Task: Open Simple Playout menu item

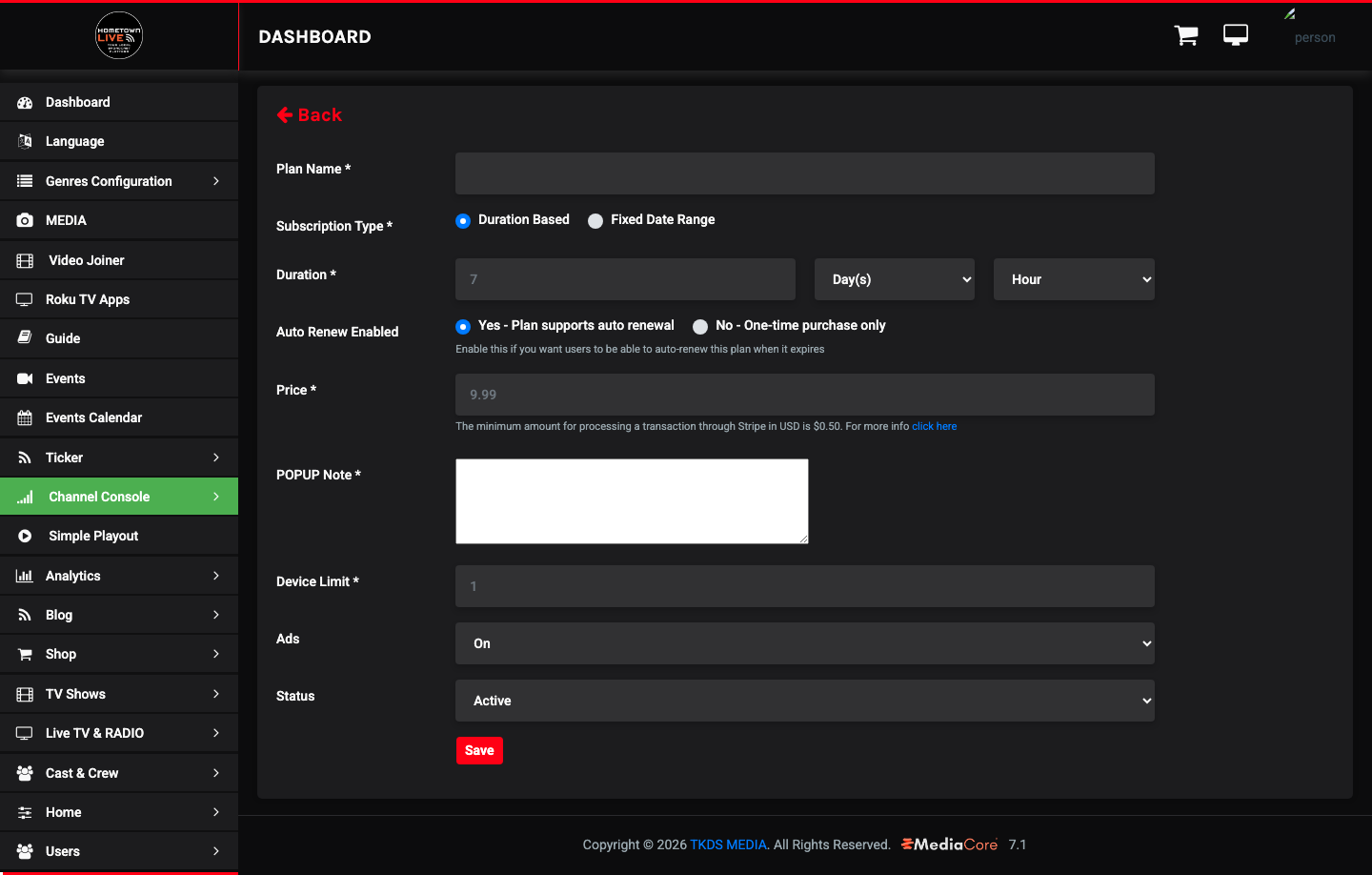Action: (x=119, y=536)
